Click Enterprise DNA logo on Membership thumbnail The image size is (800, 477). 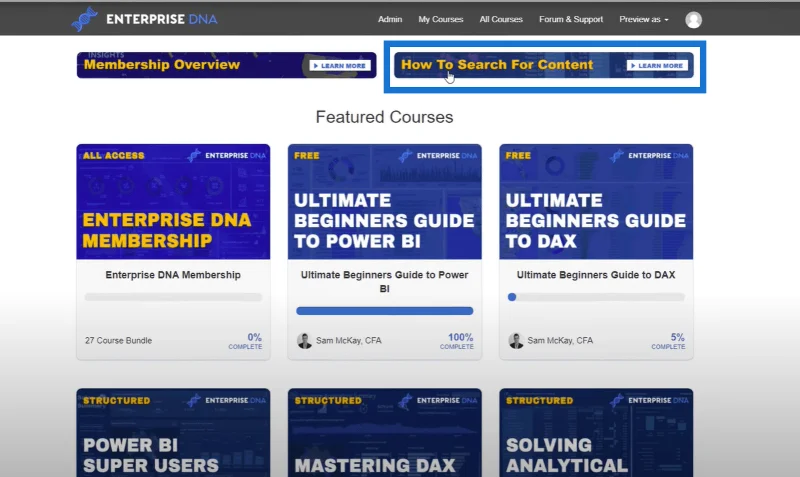coord(227,155)
